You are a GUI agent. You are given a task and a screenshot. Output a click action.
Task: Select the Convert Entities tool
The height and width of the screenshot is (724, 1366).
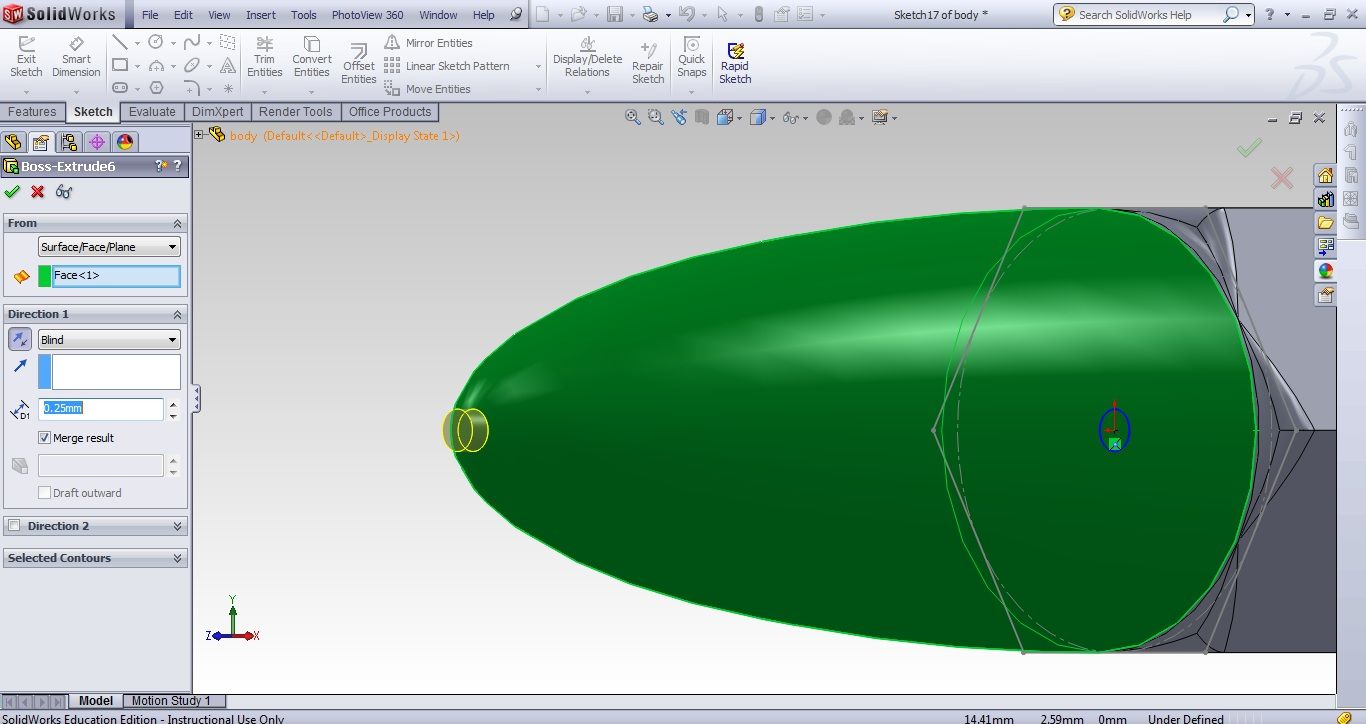(x=311, y=56)
